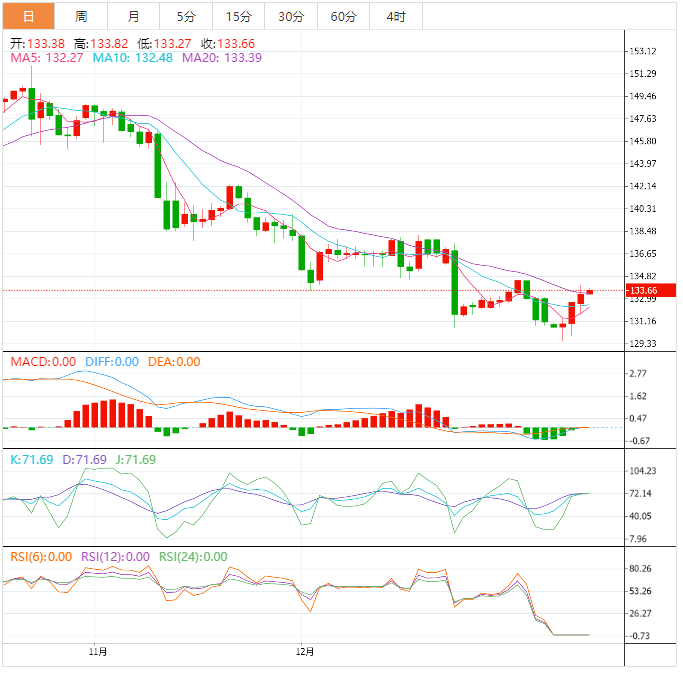Click the RSI axis value 26.27
The width and height of the screenshot is (683, 675).
click(640, 613)
